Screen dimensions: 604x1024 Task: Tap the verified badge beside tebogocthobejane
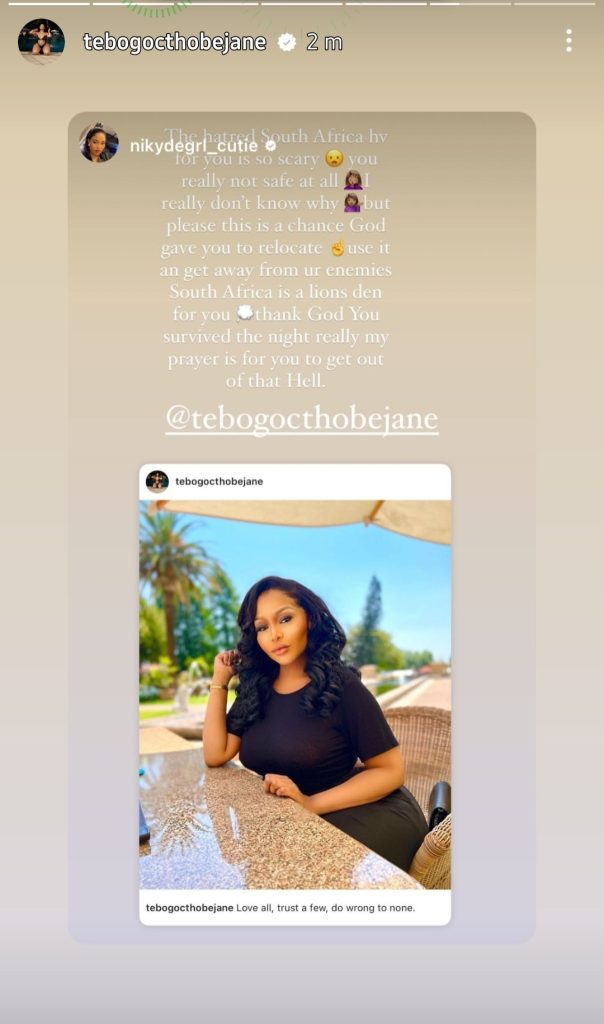tap(286, 42)
